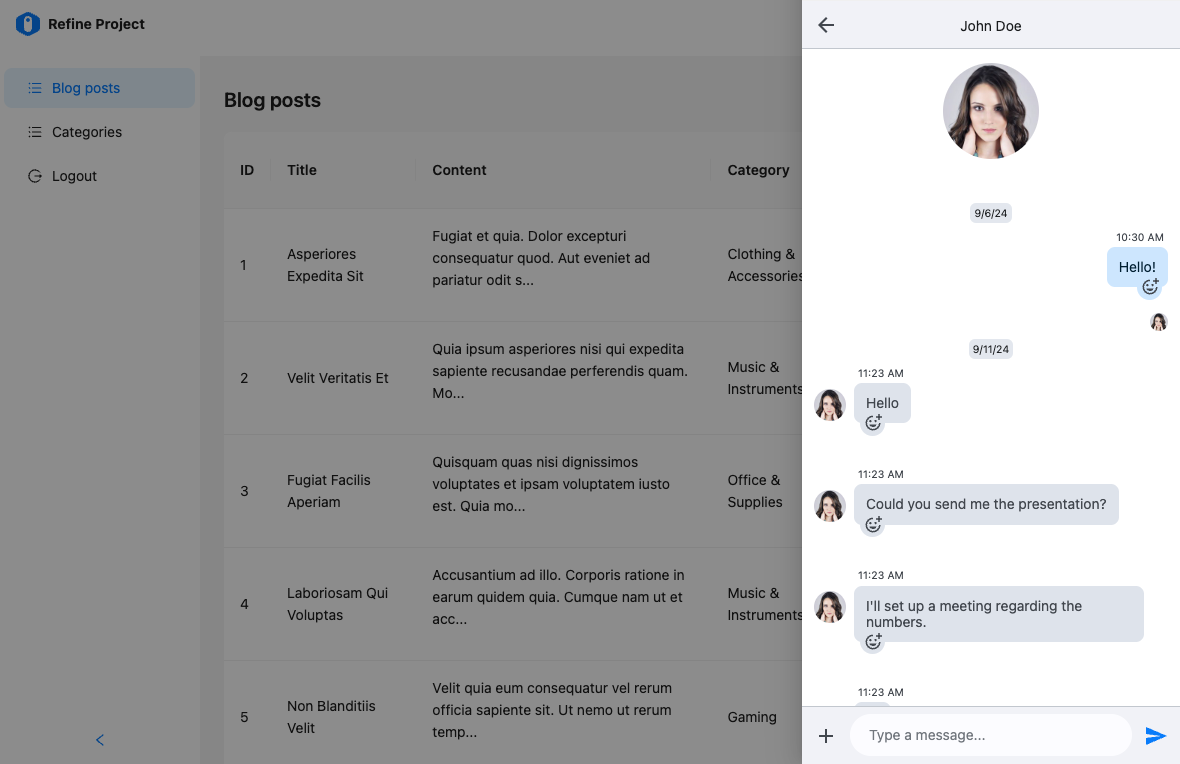Select the Blog posts list icon
The width and height of the screenshot is (1180, 764).
click(33, 88)
